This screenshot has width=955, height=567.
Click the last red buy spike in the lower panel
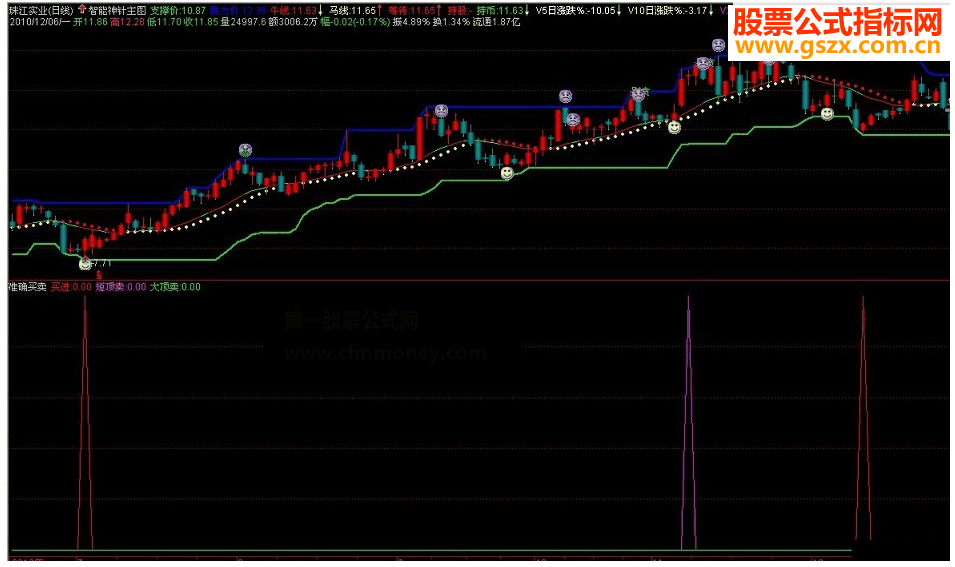pyautogui.click(x=863, y=418)
